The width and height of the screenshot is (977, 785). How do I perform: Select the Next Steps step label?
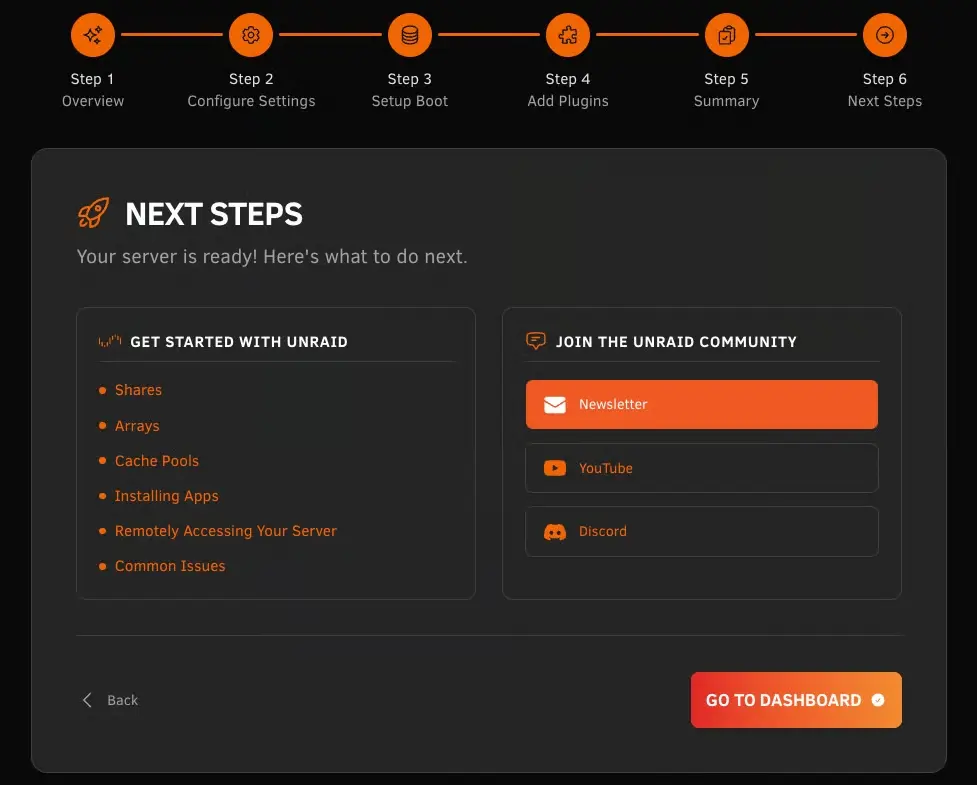(x=885, y=101)
